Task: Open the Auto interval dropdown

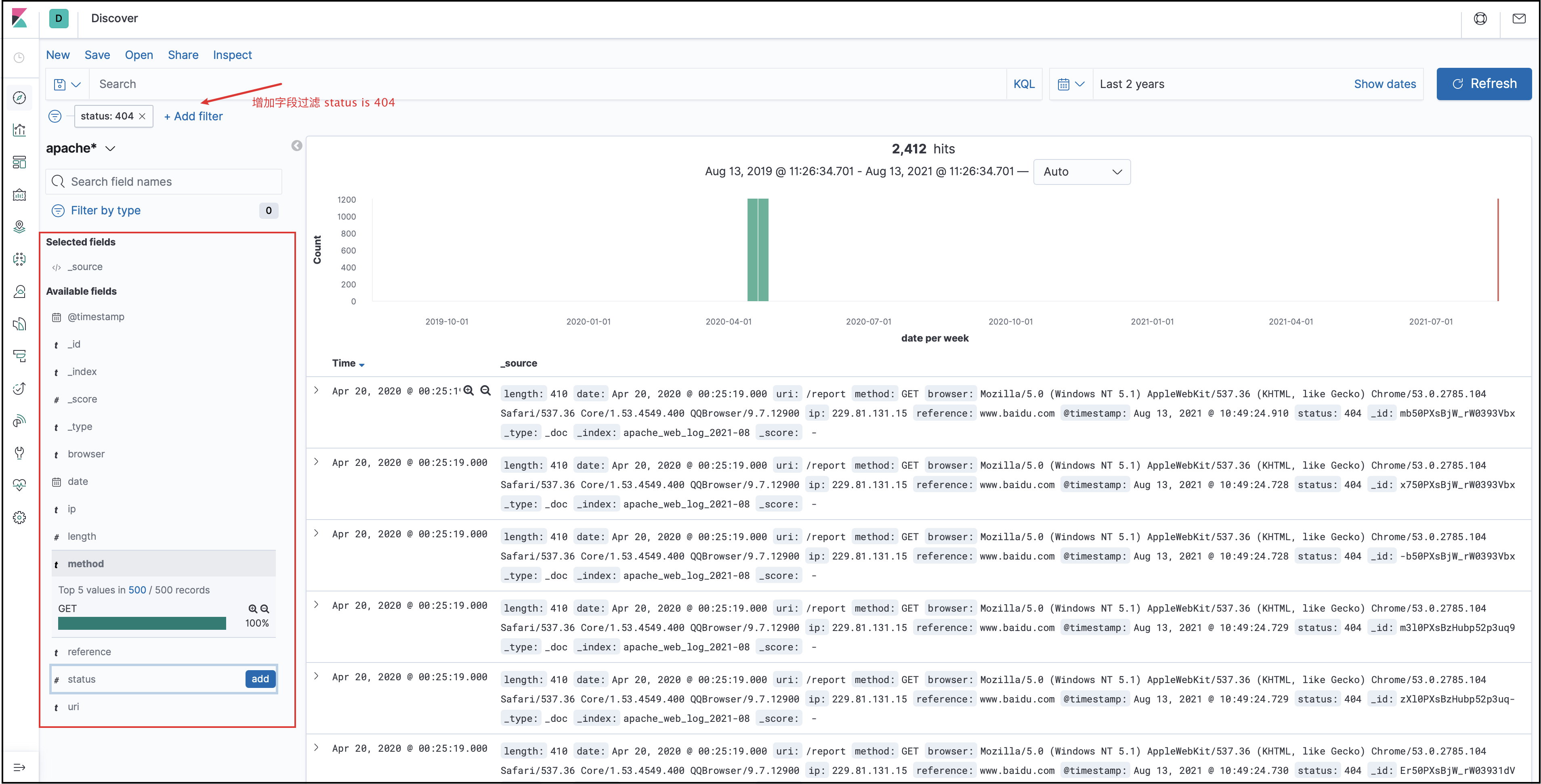Action: pos(1081,172)
